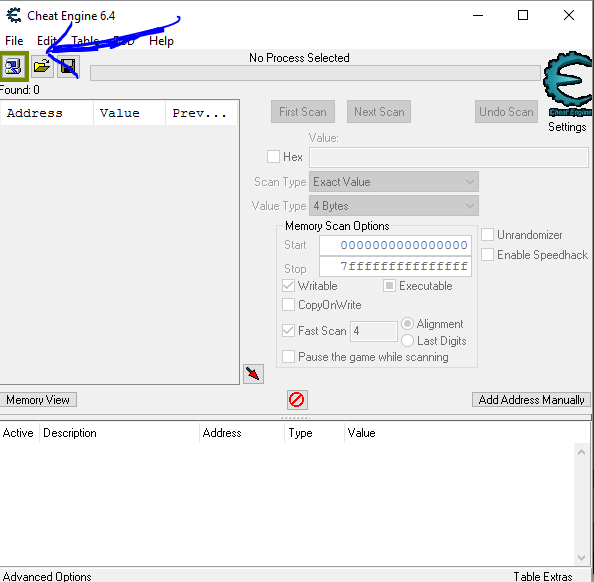Click the scan Value input field
594x582 pixels.
[x=449, y=157]
